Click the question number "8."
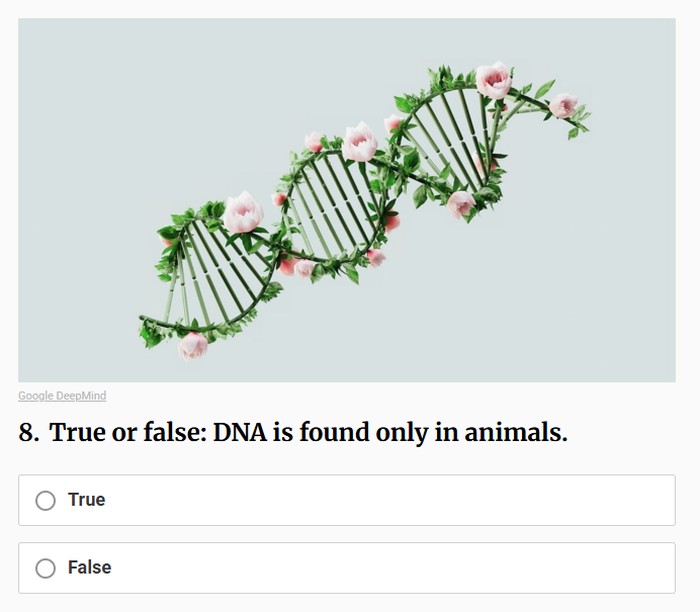This screenshot has width=700, height=612. click(x=29, y=433)
